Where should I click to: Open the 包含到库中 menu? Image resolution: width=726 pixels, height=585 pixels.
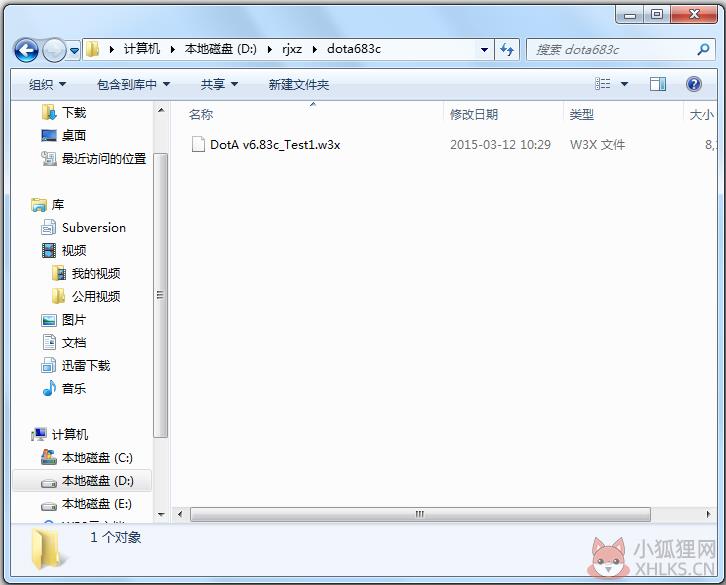[133, 84]
